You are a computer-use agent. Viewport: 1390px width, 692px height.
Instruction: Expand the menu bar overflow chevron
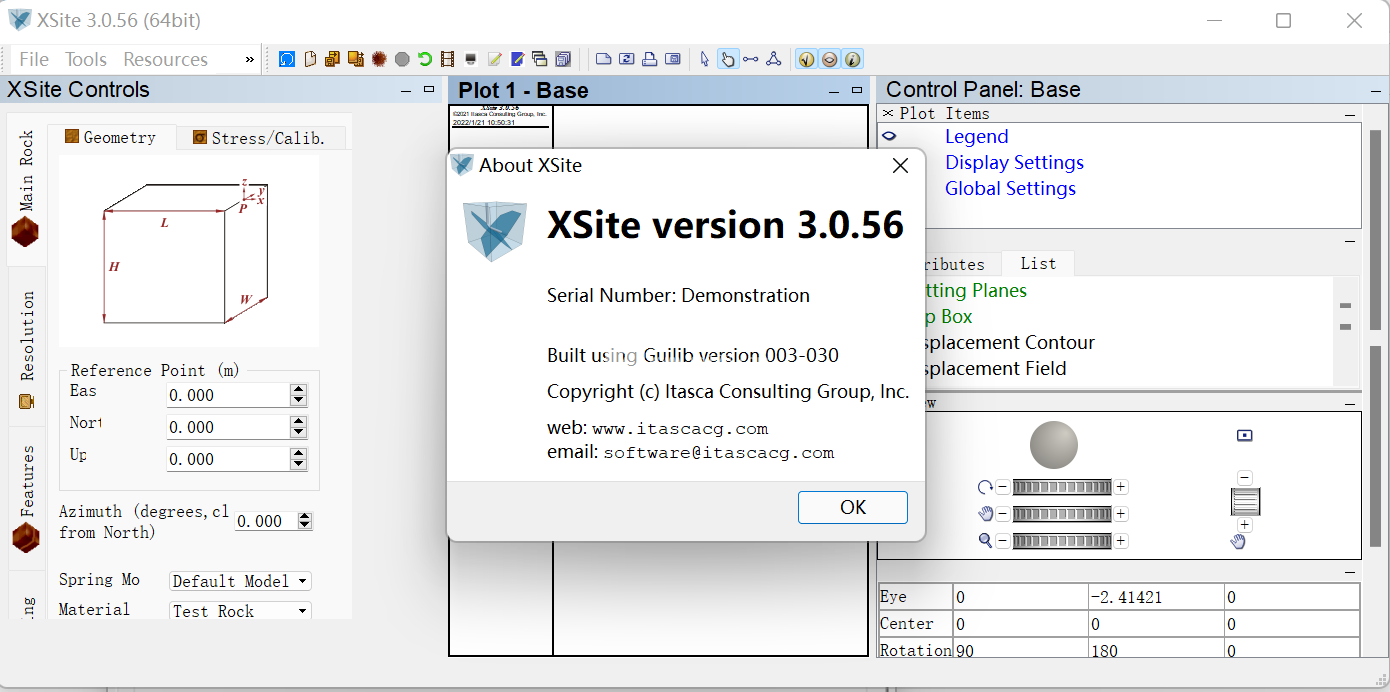coord(250,60)
